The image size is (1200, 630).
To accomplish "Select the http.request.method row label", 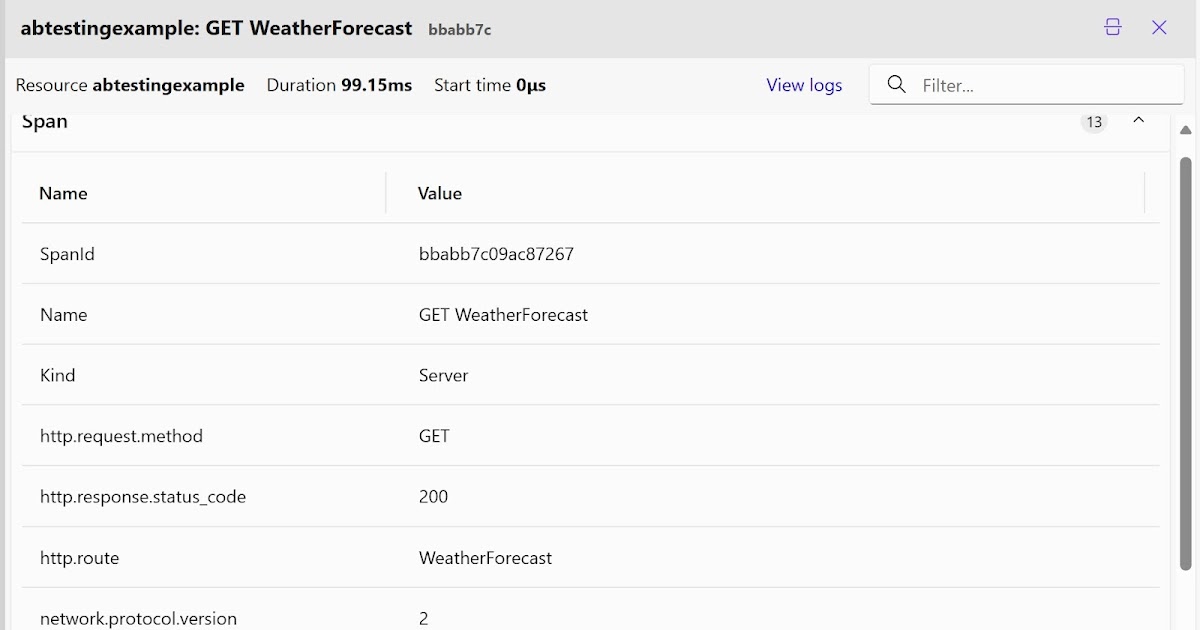I will coord(121,436).
